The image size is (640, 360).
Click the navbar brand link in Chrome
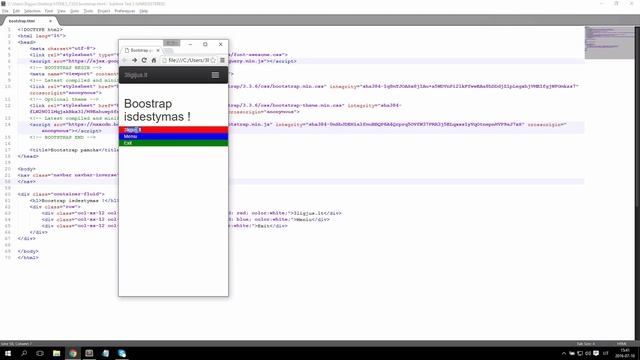(136, 75)
